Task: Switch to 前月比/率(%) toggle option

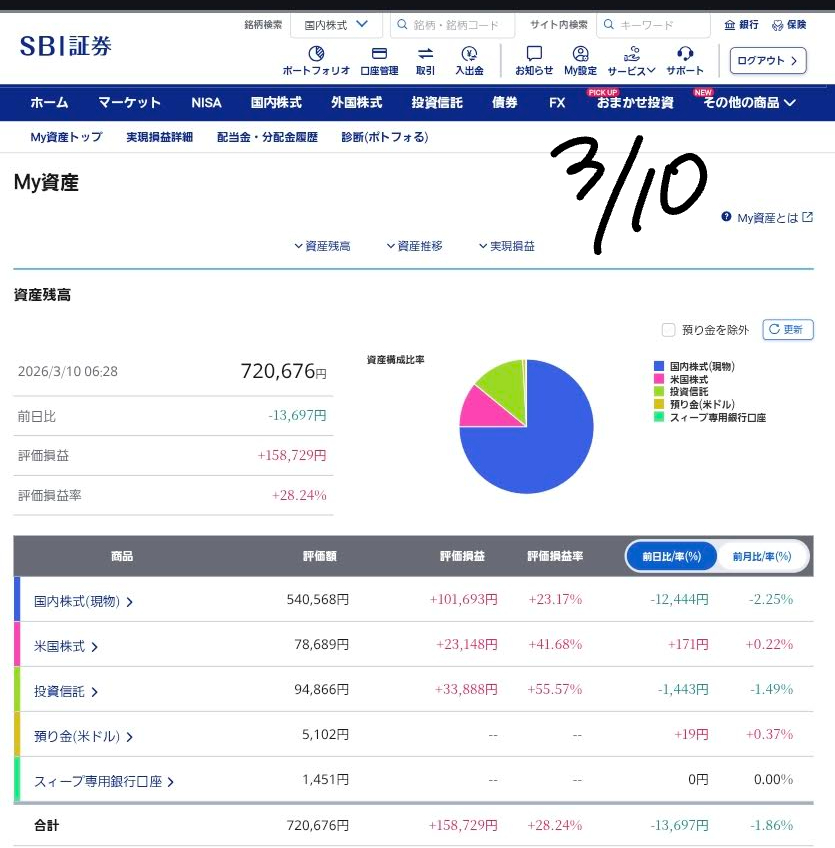Action: pos(762,556)
